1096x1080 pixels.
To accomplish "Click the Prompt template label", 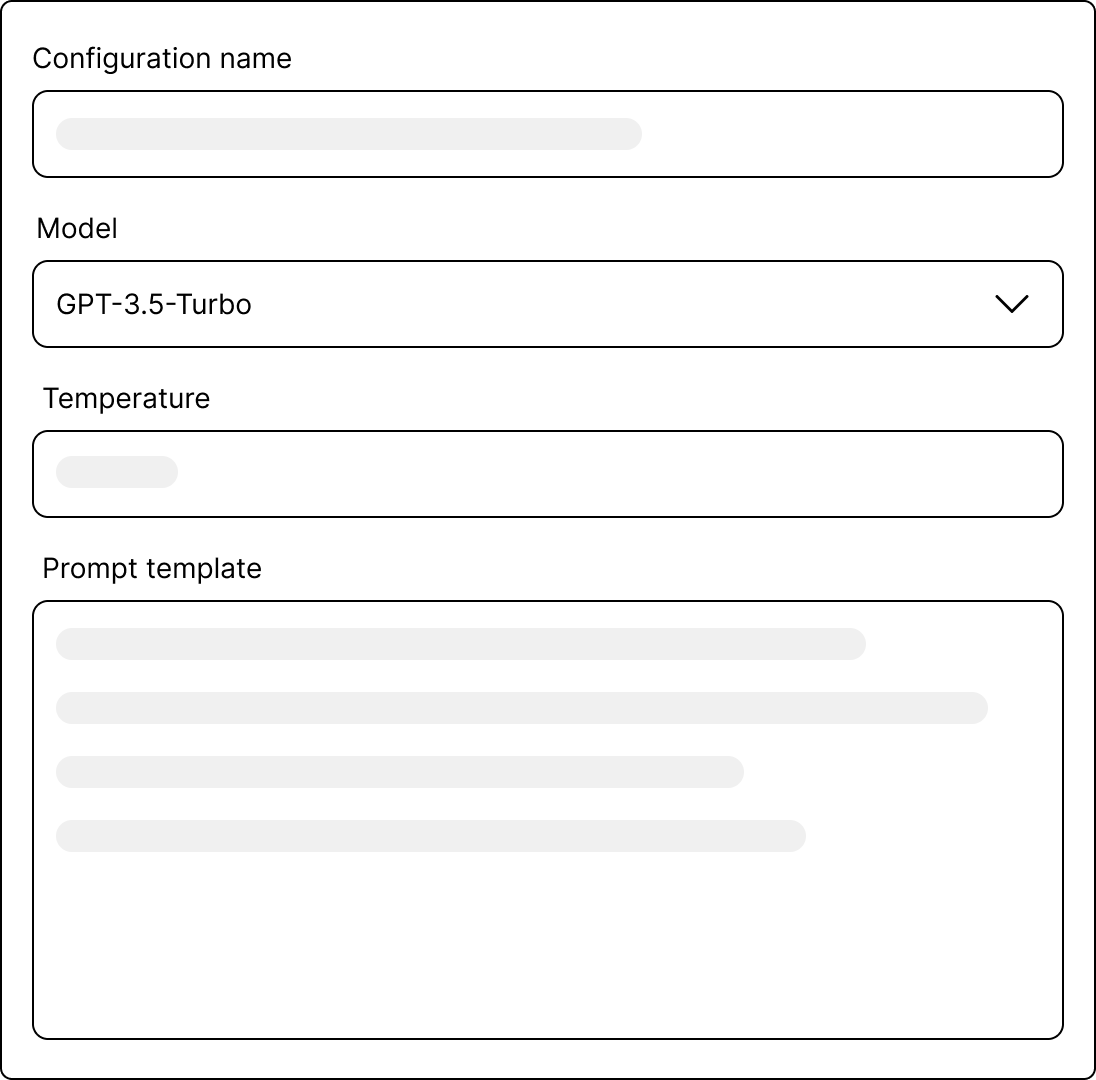I will (x=152, y=569).
